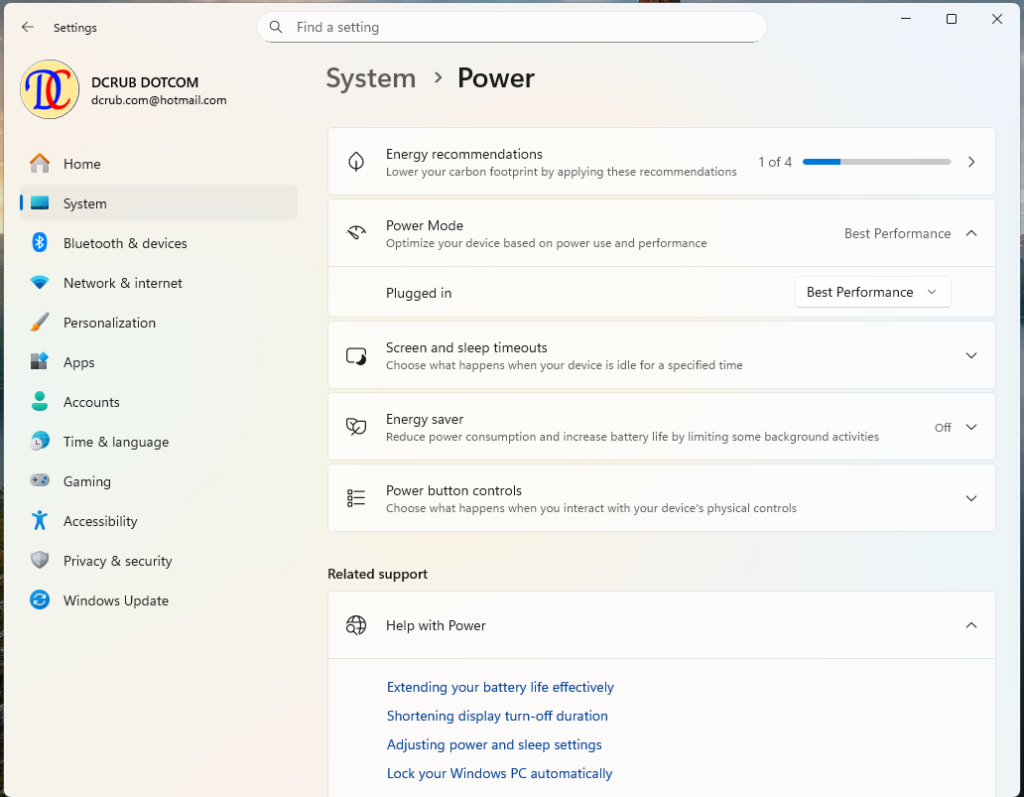Click the Energy recommendations progress bar

(876, 161)
